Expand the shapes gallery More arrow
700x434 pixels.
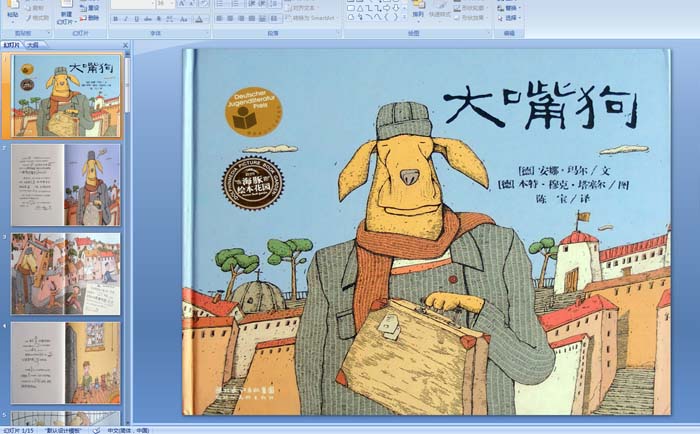404,17
